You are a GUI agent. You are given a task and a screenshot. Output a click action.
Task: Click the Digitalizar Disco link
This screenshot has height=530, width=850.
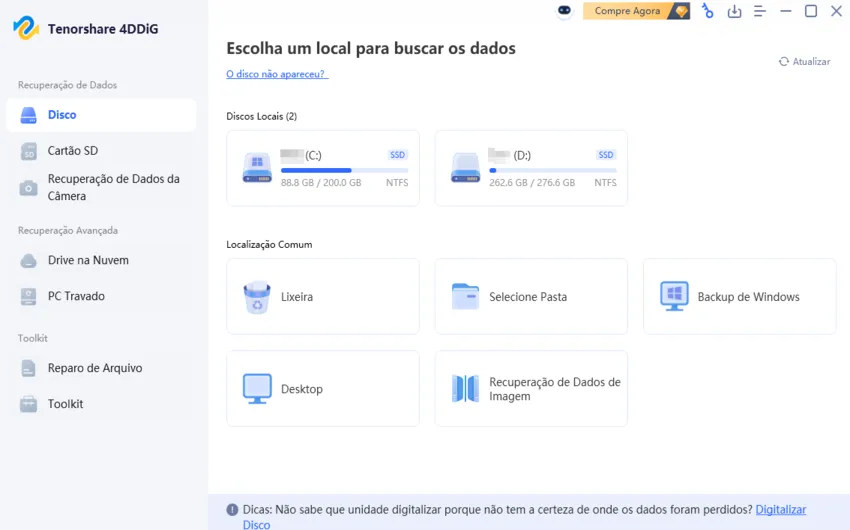point(781,510)
